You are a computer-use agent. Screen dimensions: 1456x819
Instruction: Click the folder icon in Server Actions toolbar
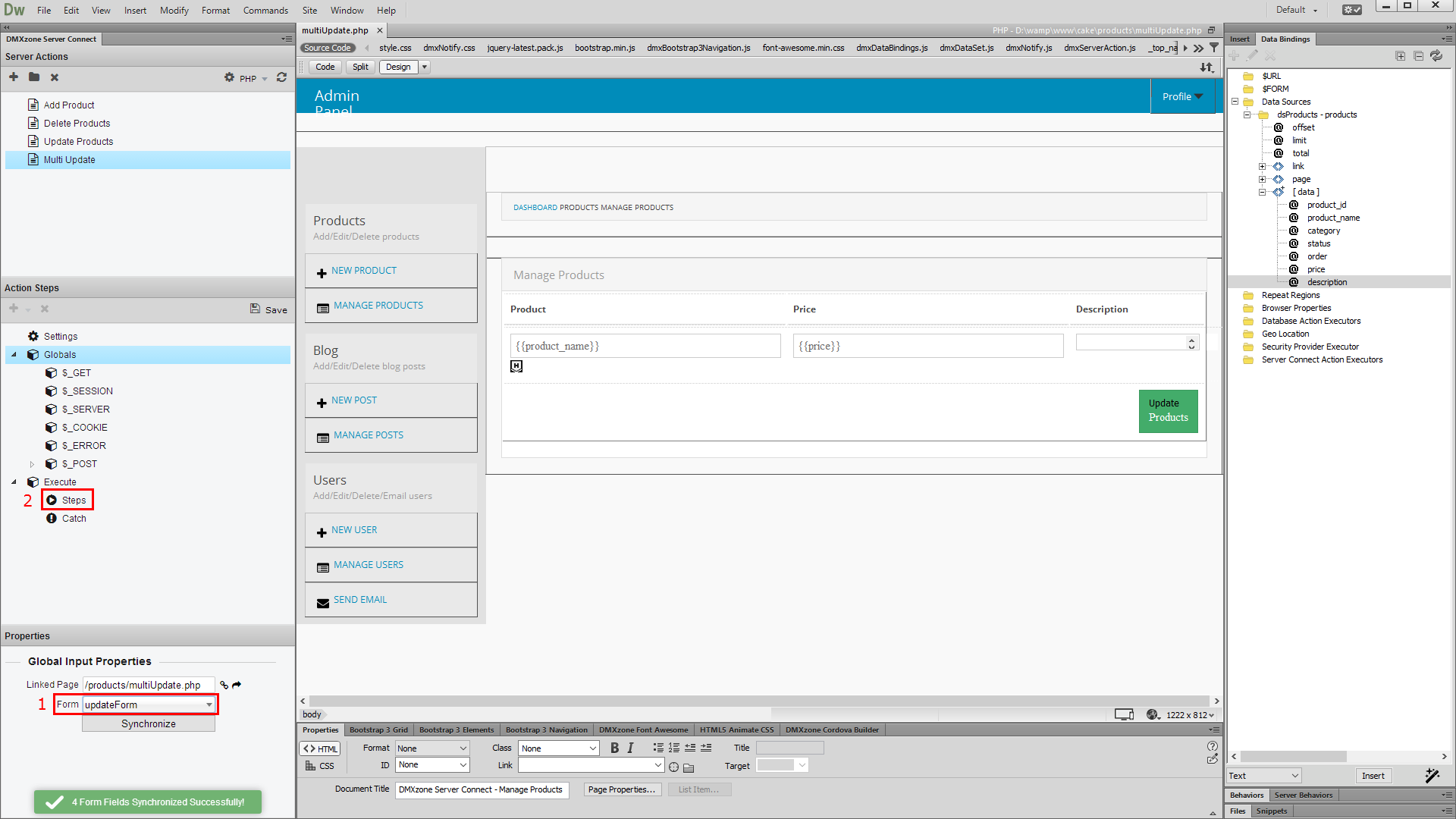34,77
